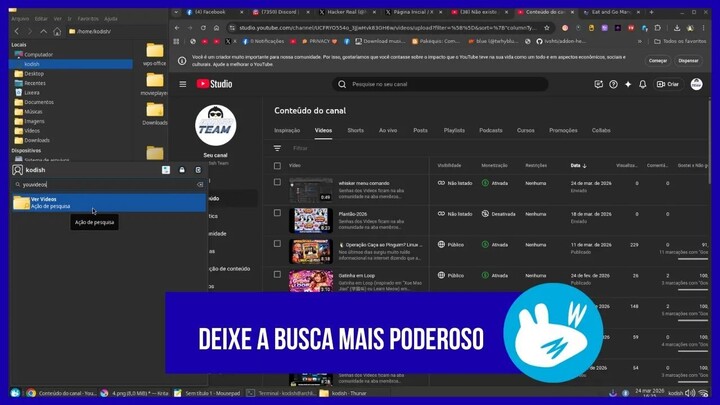The width and height of the screenshot is (720, 405).
Task: Open the Playlists tab
Action: (454, 130)
